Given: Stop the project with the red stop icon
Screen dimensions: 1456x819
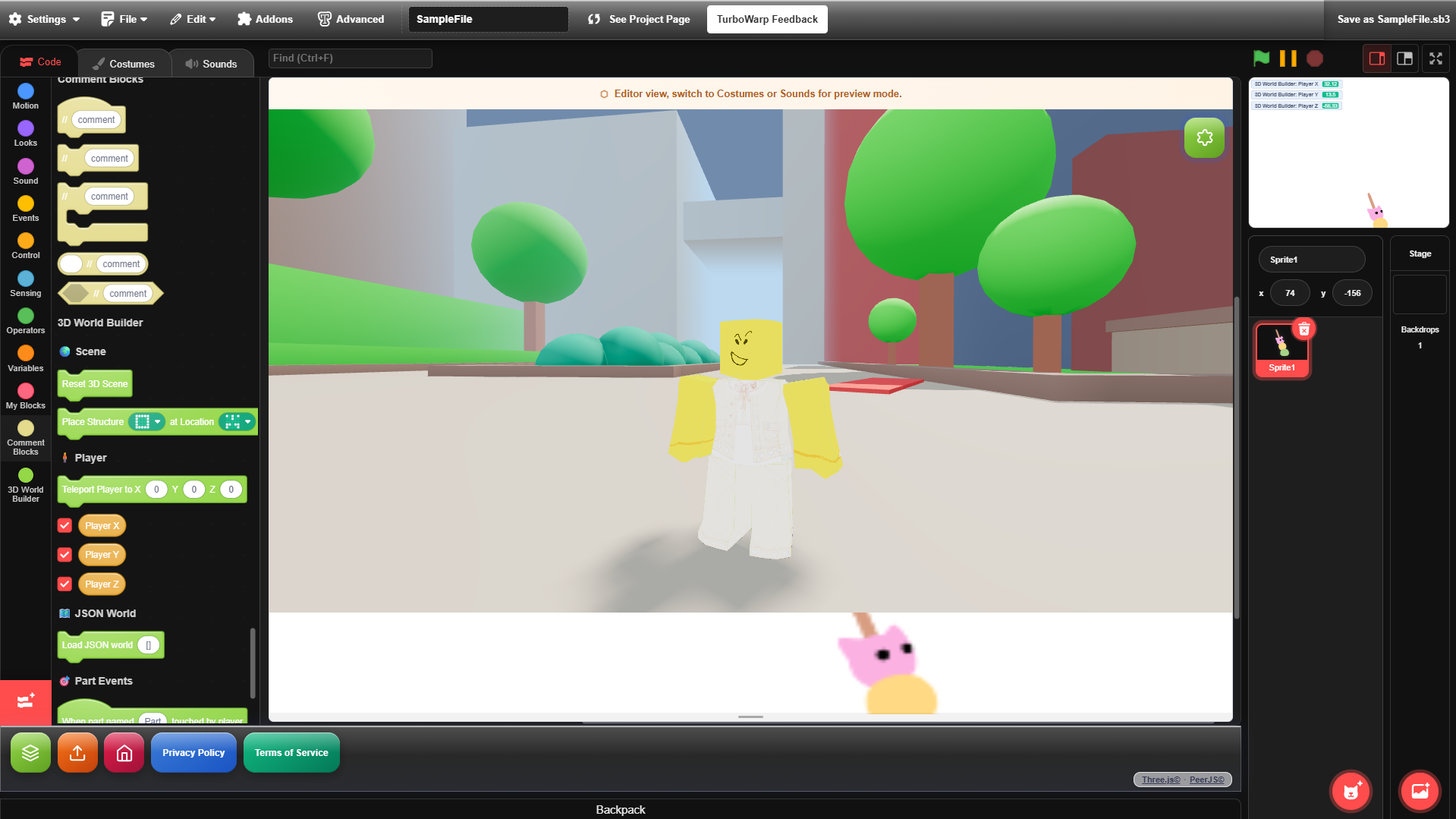Looking at the screenshot, I should tap(1315, 58).
